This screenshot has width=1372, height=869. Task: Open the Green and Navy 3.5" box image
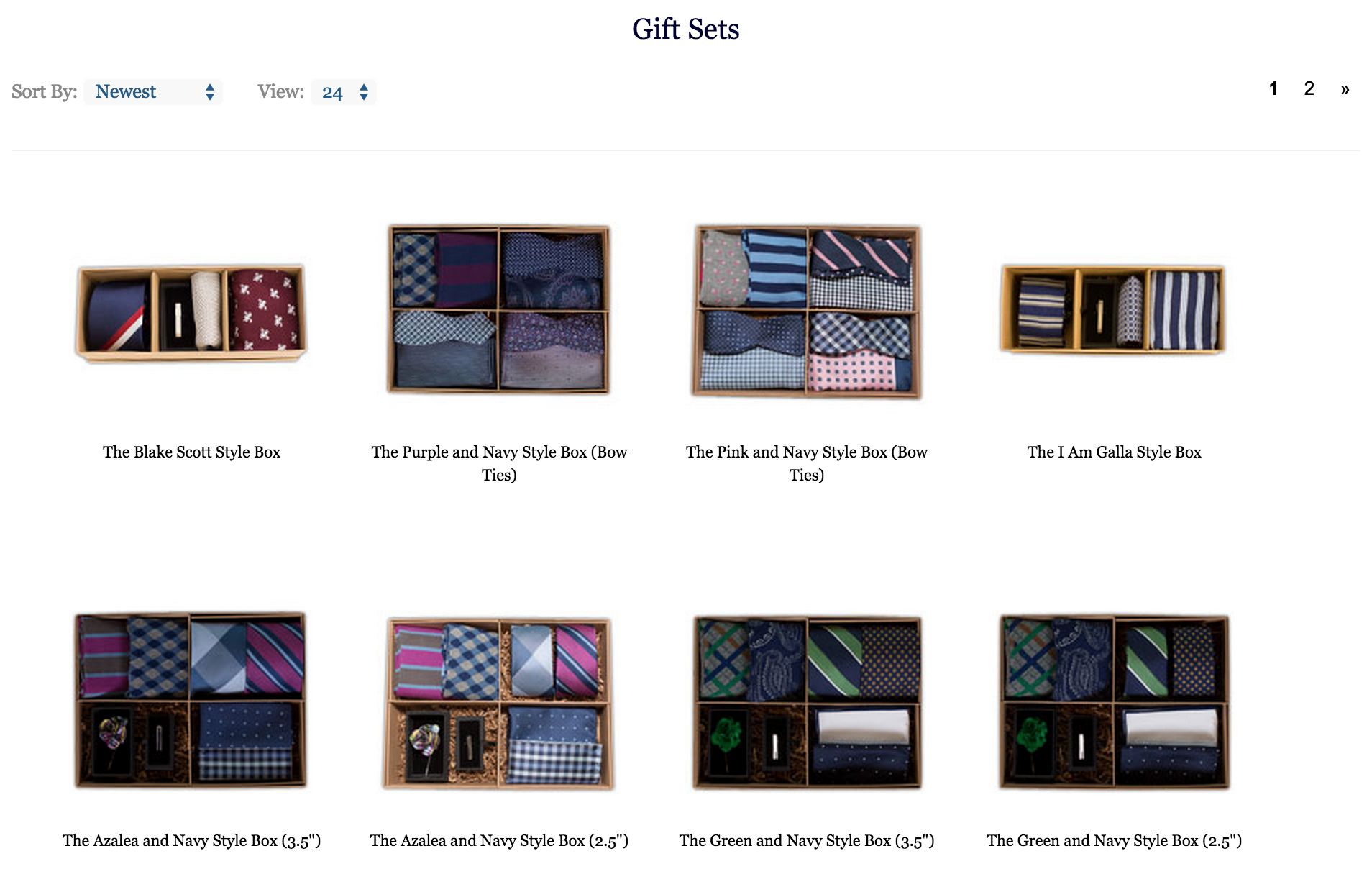point(807,701)
